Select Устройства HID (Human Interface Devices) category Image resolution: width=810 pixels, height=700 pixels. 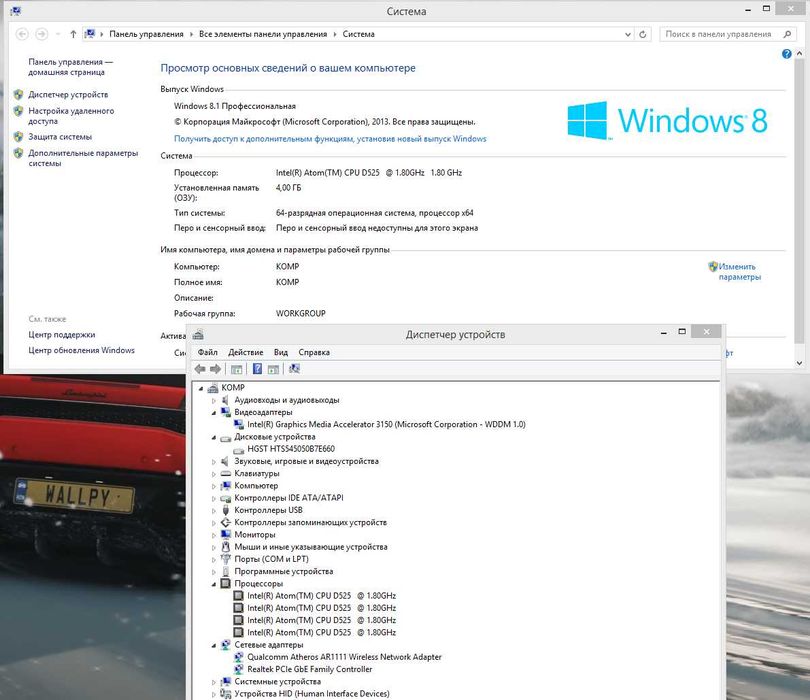[x=312, y=694]
